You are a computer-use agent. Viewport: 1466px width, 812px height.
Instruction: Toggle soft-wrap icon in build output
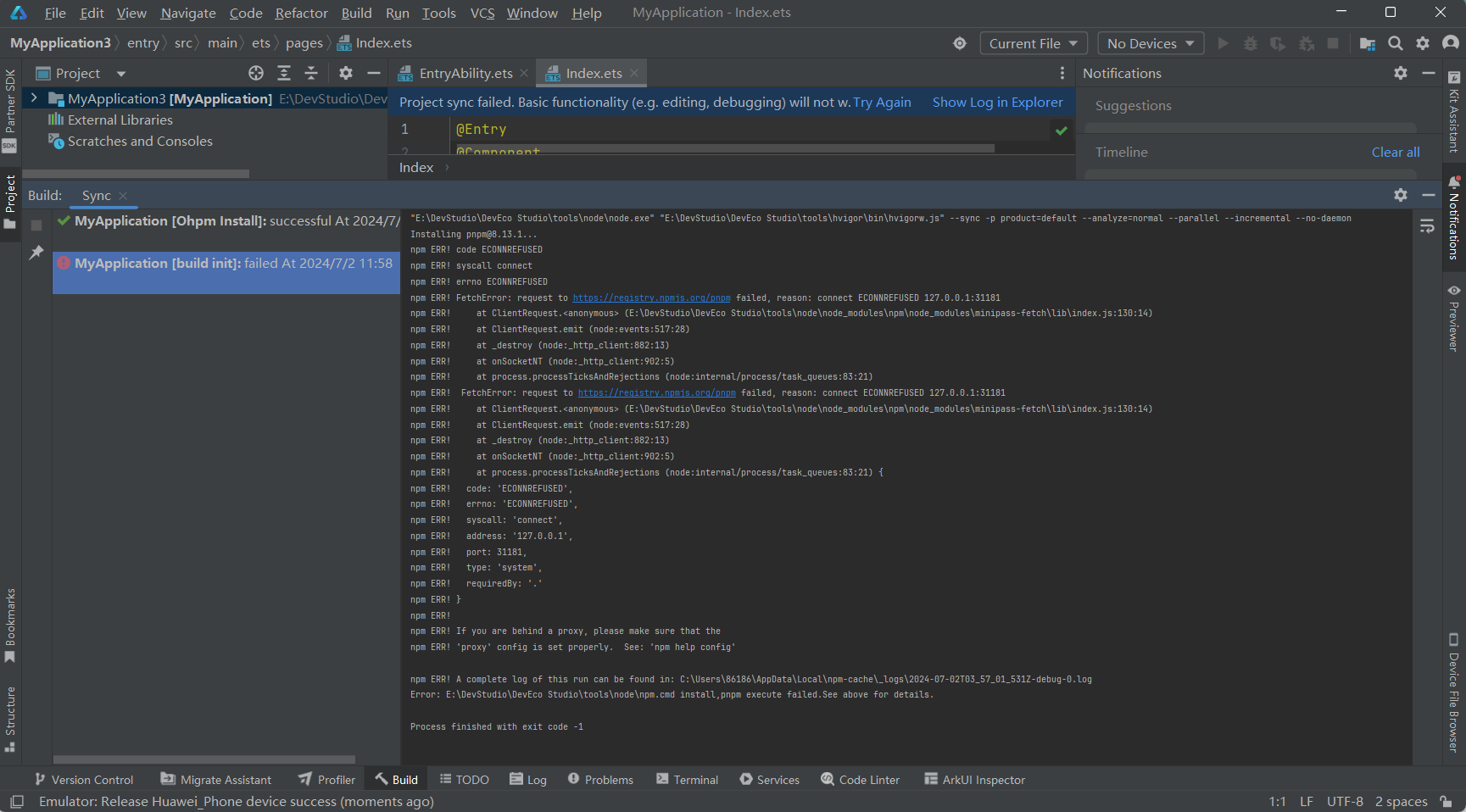click(x=1427, y=226)
